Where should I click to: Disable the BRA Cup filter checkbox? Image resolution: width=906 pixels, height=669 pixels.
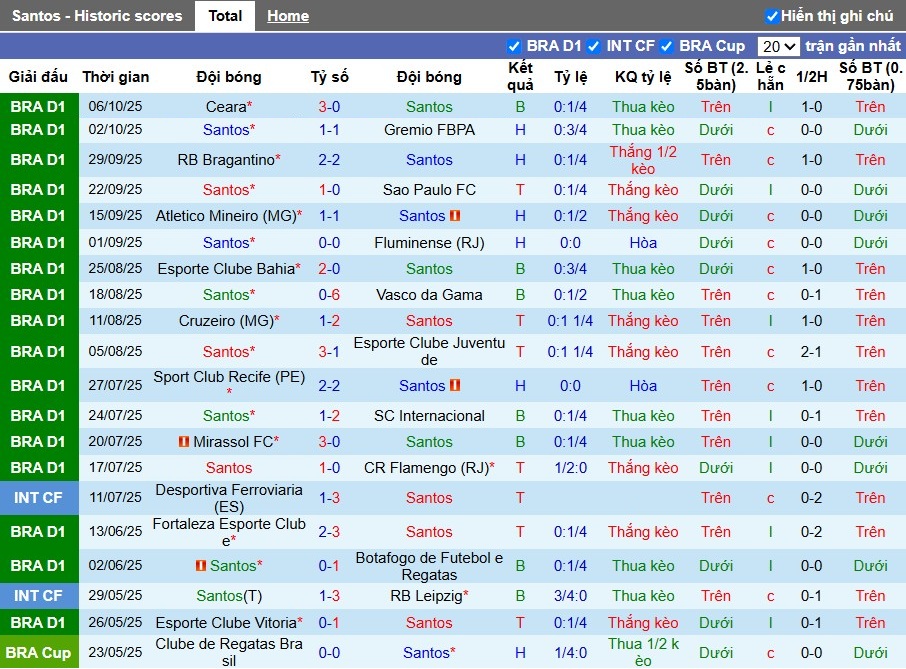click(667, 46)
